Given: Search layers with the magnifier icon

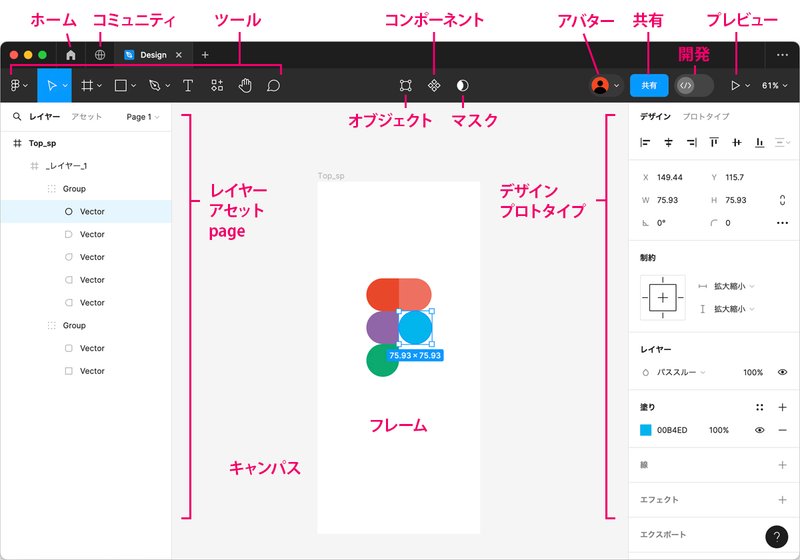Looking at the screenshot, I should 17,116.
